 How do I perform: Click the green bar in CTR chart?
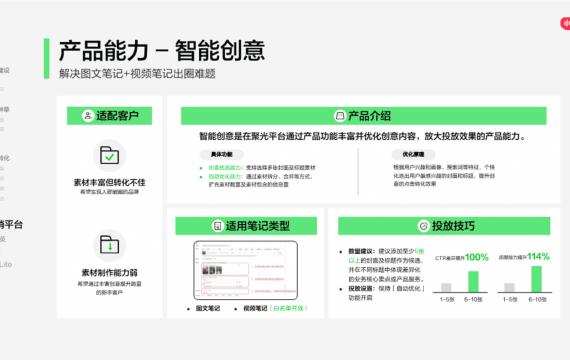(473, 281)
